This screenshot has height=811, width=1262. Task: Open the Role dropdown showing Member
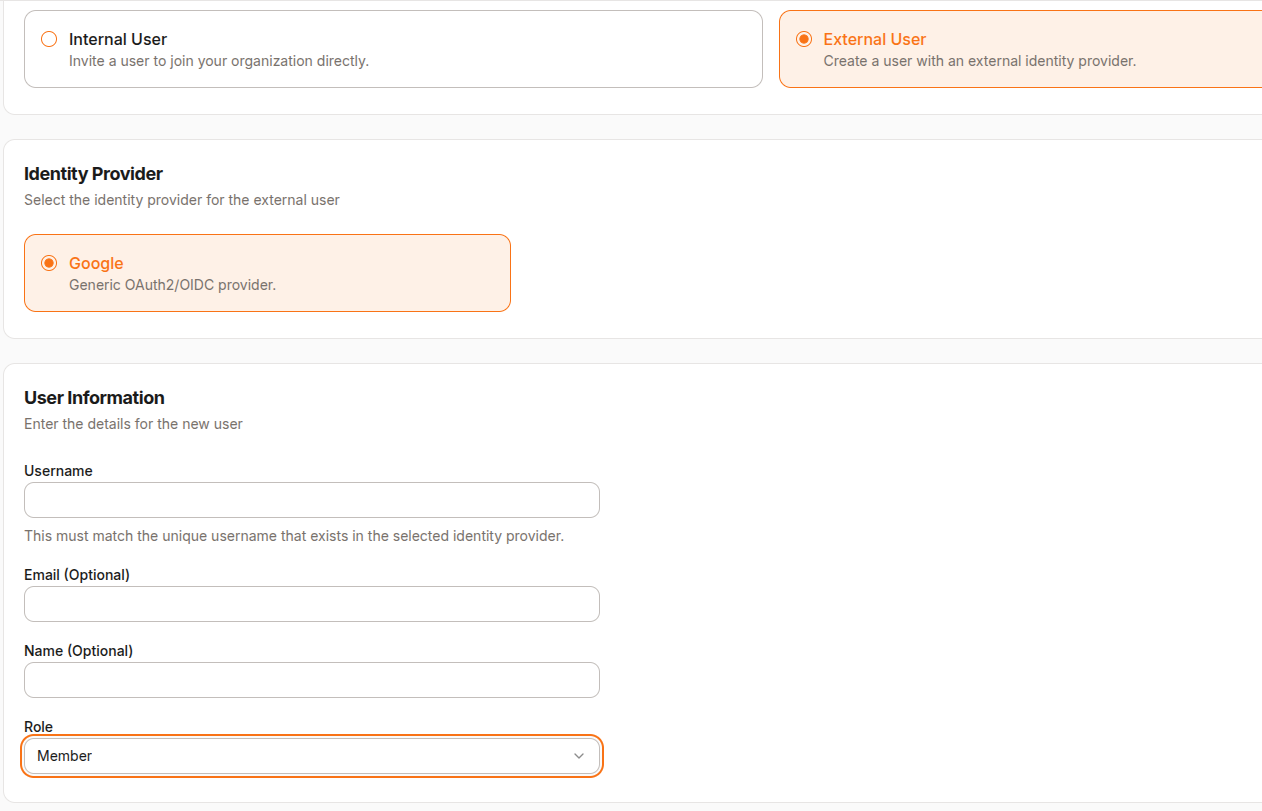point(312,756)
